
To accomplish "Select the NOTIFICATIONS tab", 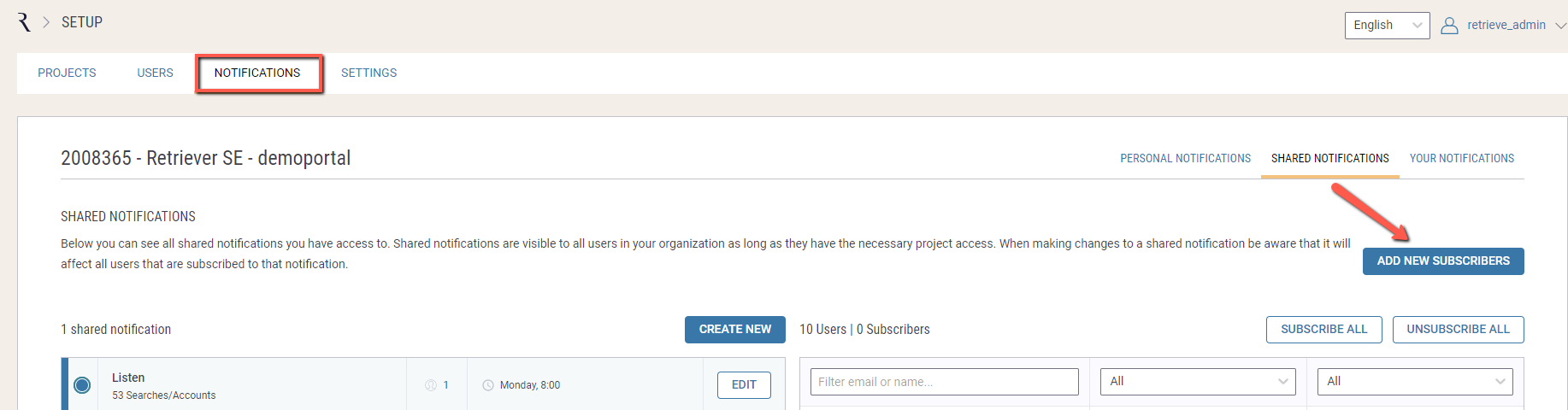I will [x=257, y=73].
